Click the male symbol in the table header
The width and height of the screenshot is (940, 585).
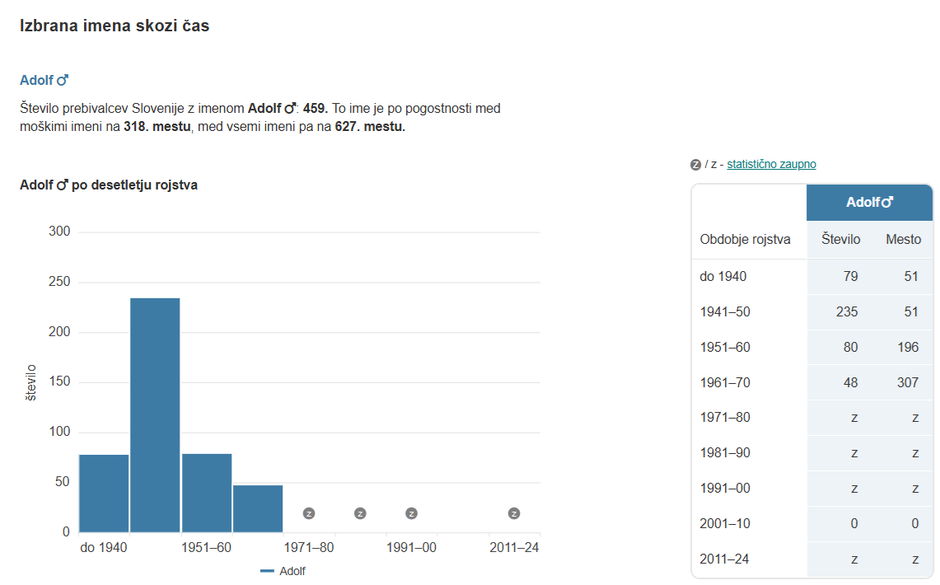[x=887, y=202]
